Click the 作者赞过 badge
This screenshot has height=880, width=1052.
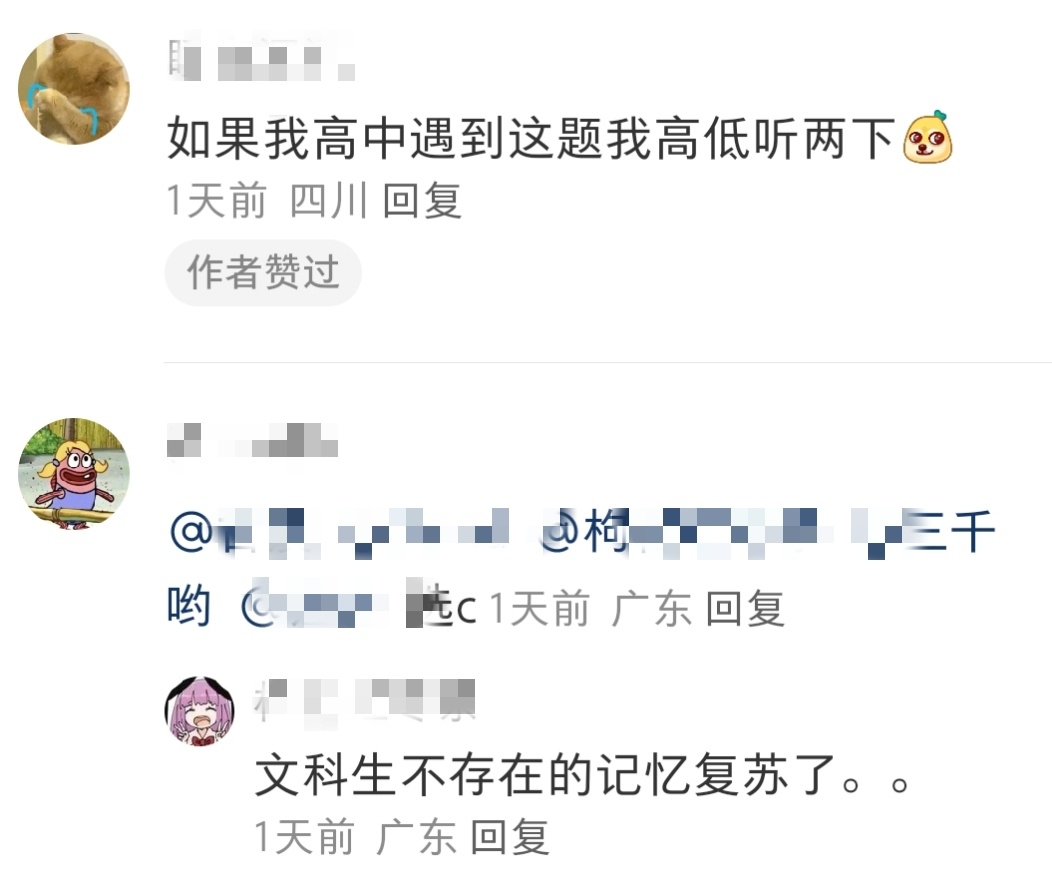point(263,272)
